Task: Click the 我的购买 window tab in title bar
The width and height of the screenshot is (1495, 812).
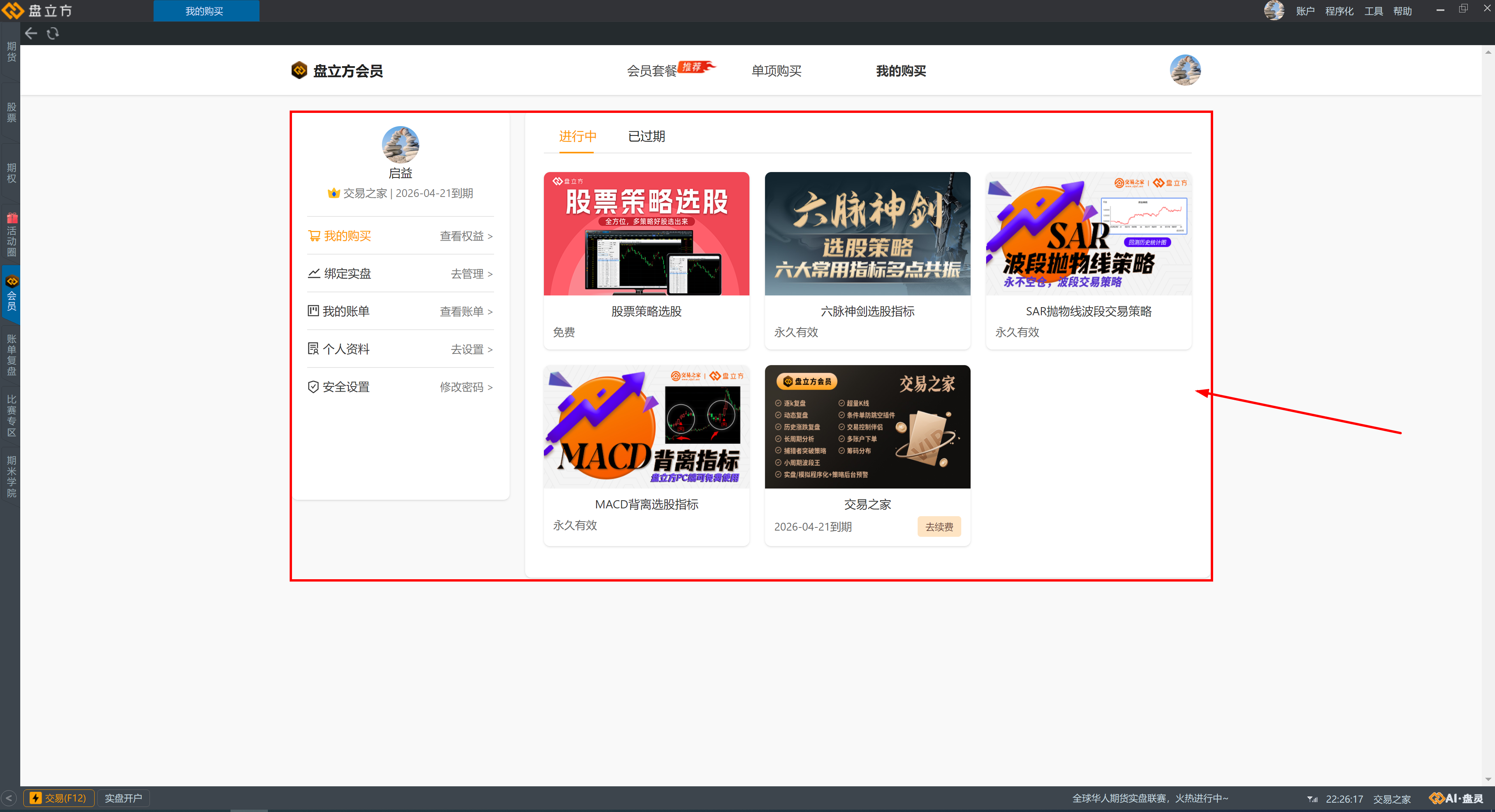Action: [206, 11]
